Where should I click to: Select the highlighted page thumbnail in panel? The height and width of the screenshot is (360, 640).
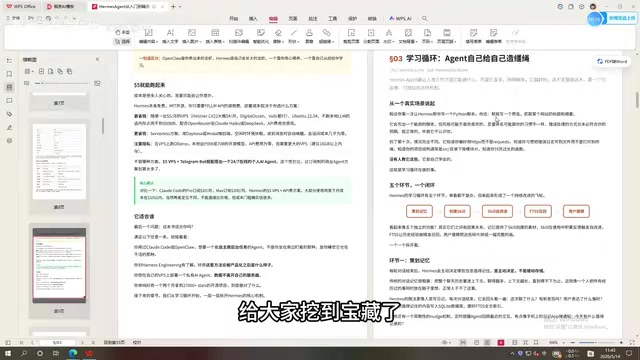(59, 265)
